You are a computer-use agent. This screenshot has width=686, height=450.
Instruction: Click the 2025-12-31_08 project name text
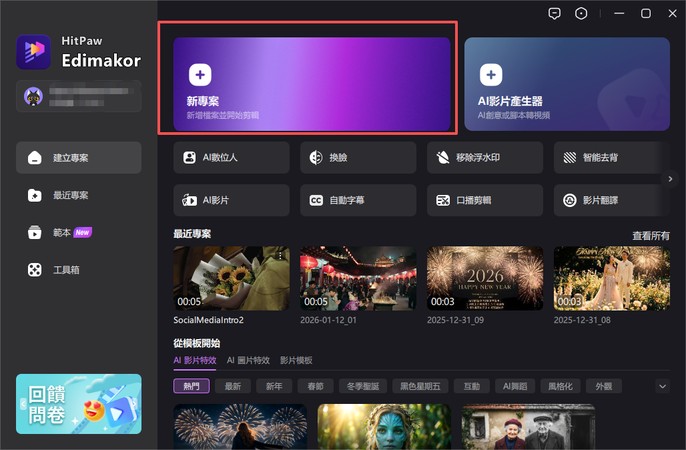click(582, 320)
